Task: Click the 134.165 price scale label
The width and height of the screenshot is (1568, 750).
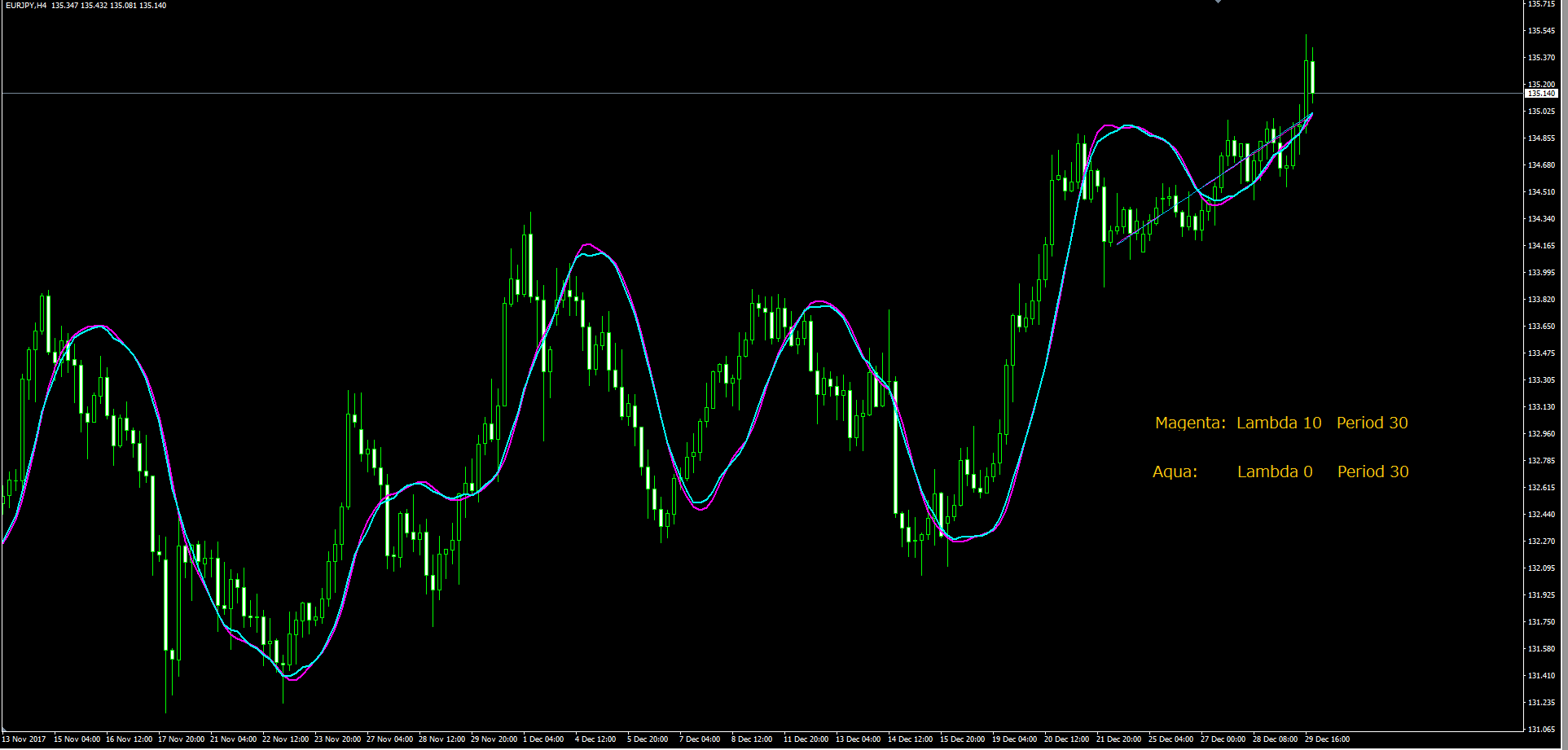Action: pos(1541,246)
